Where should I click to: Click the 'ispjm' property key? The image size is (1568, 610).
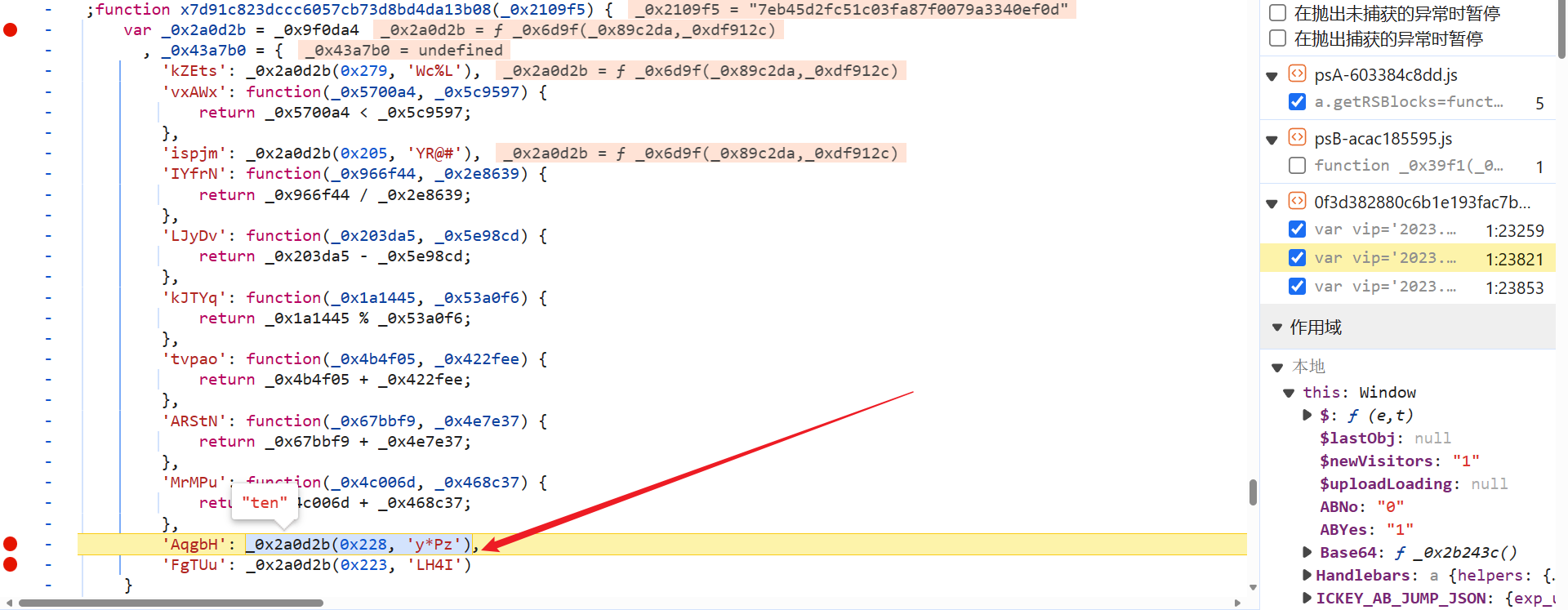coord(194,154)
